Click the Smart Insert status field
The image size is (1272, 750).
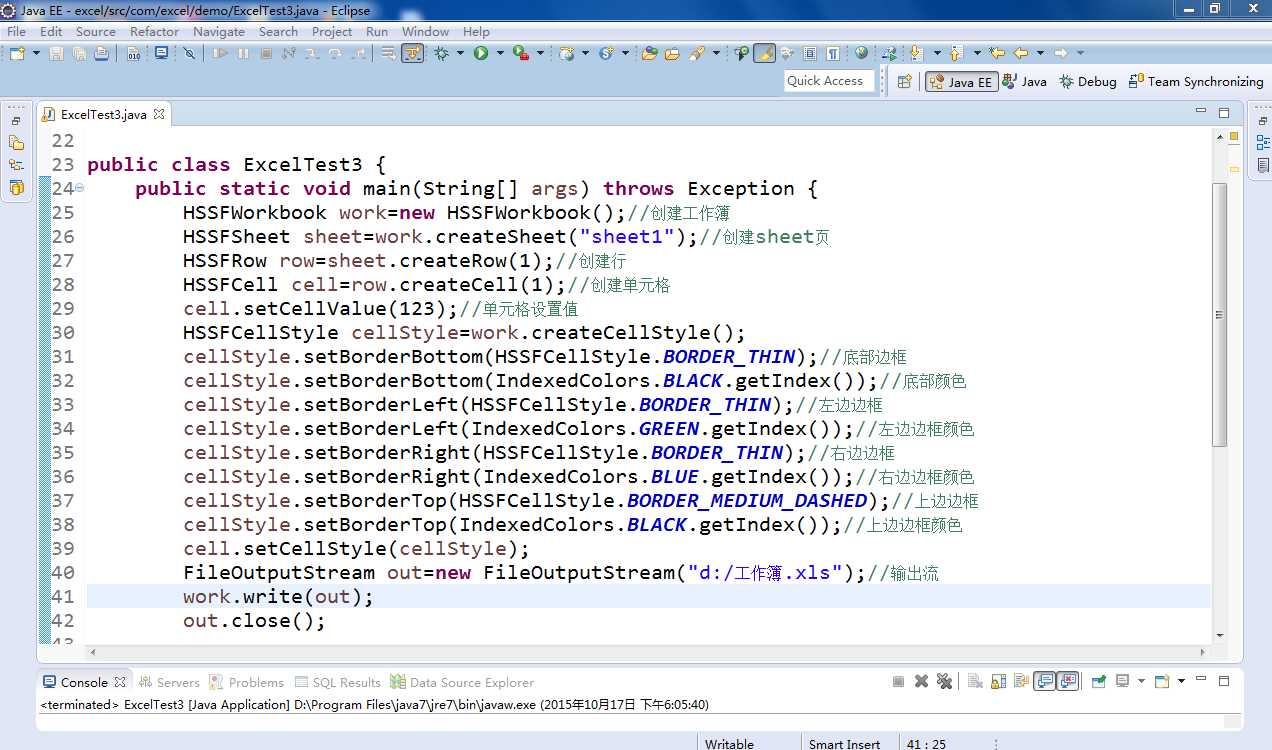point(846,743)
